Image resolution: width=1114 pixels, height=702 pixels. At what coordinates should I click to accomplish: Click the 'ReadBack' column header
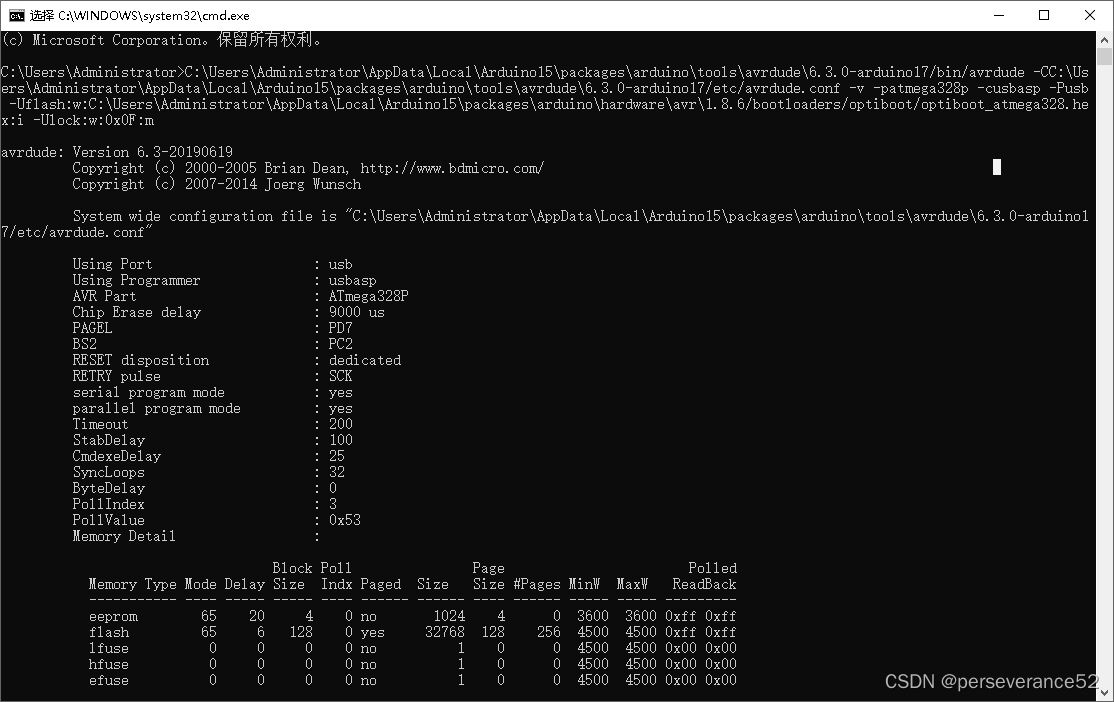pos(704,584)
